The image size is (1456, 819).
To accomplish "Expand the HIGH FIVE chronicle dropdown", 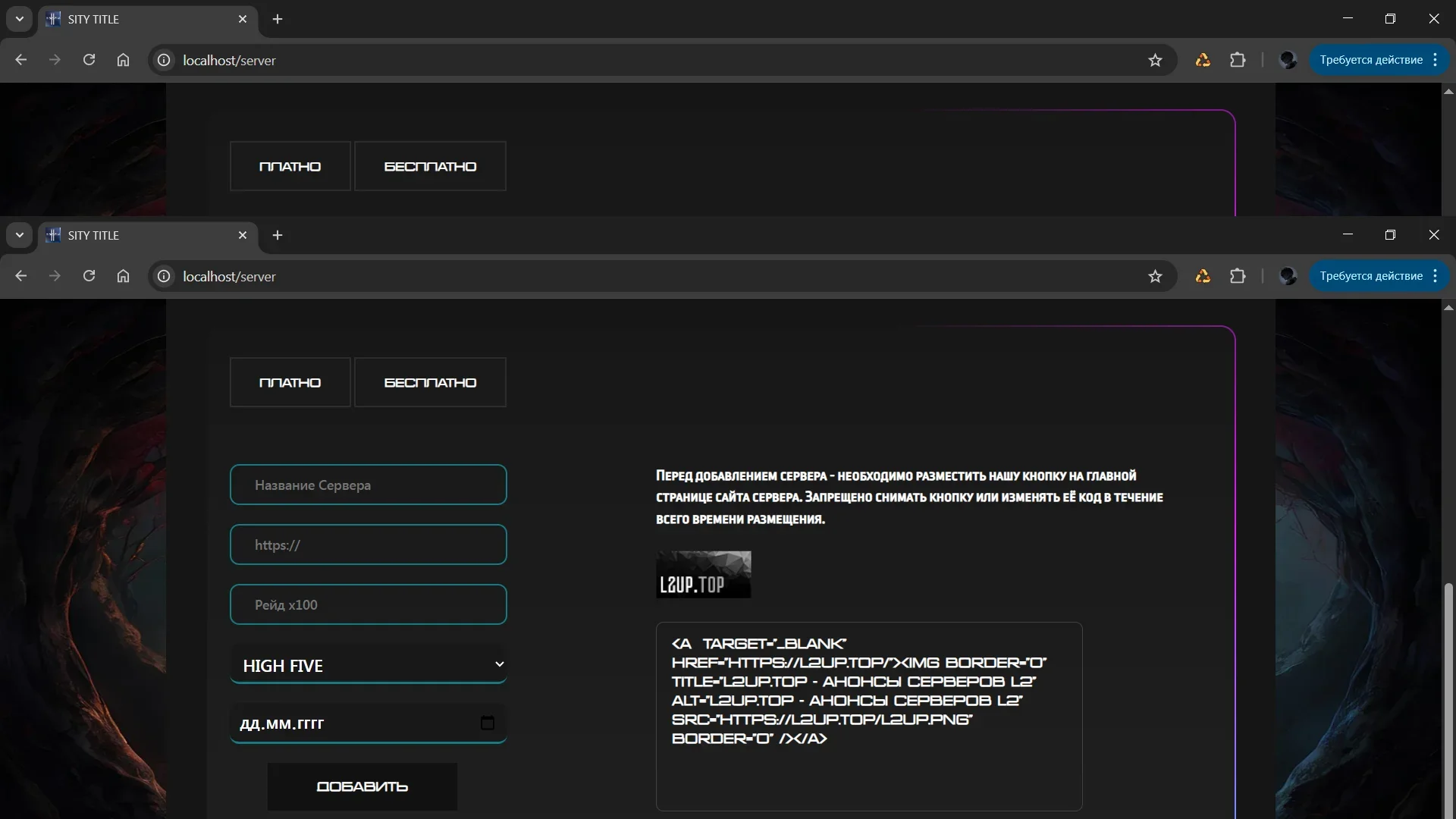I will [369, 665].
